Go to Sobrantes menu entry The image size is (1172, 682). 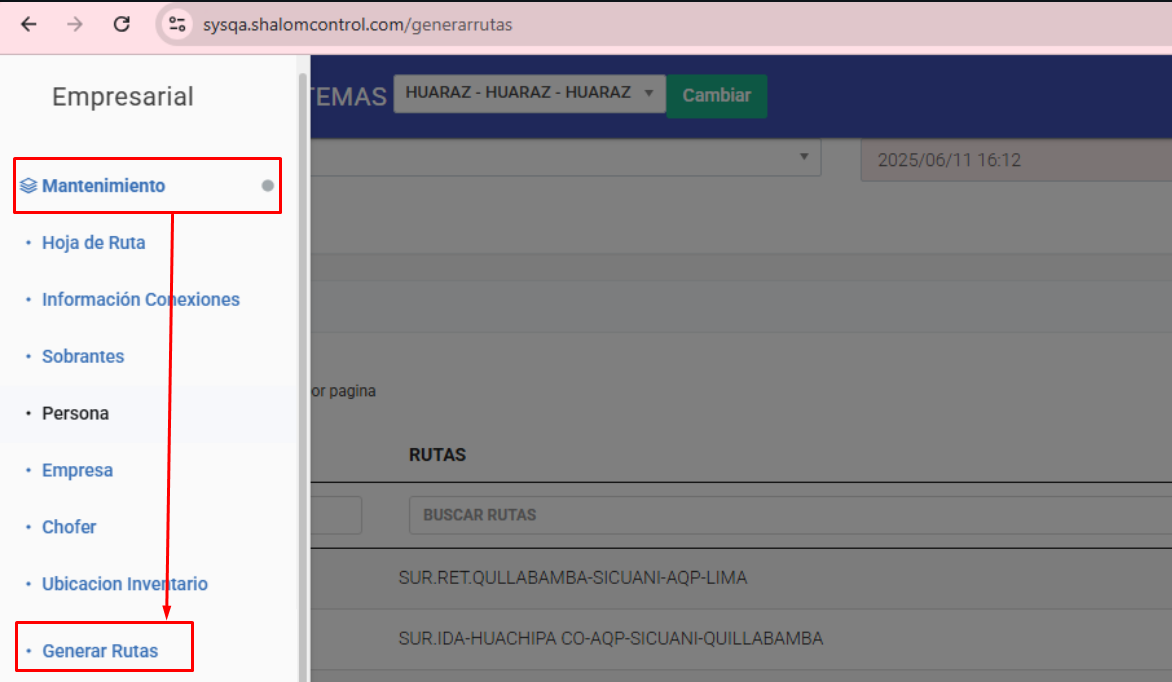tap(83, 357)
